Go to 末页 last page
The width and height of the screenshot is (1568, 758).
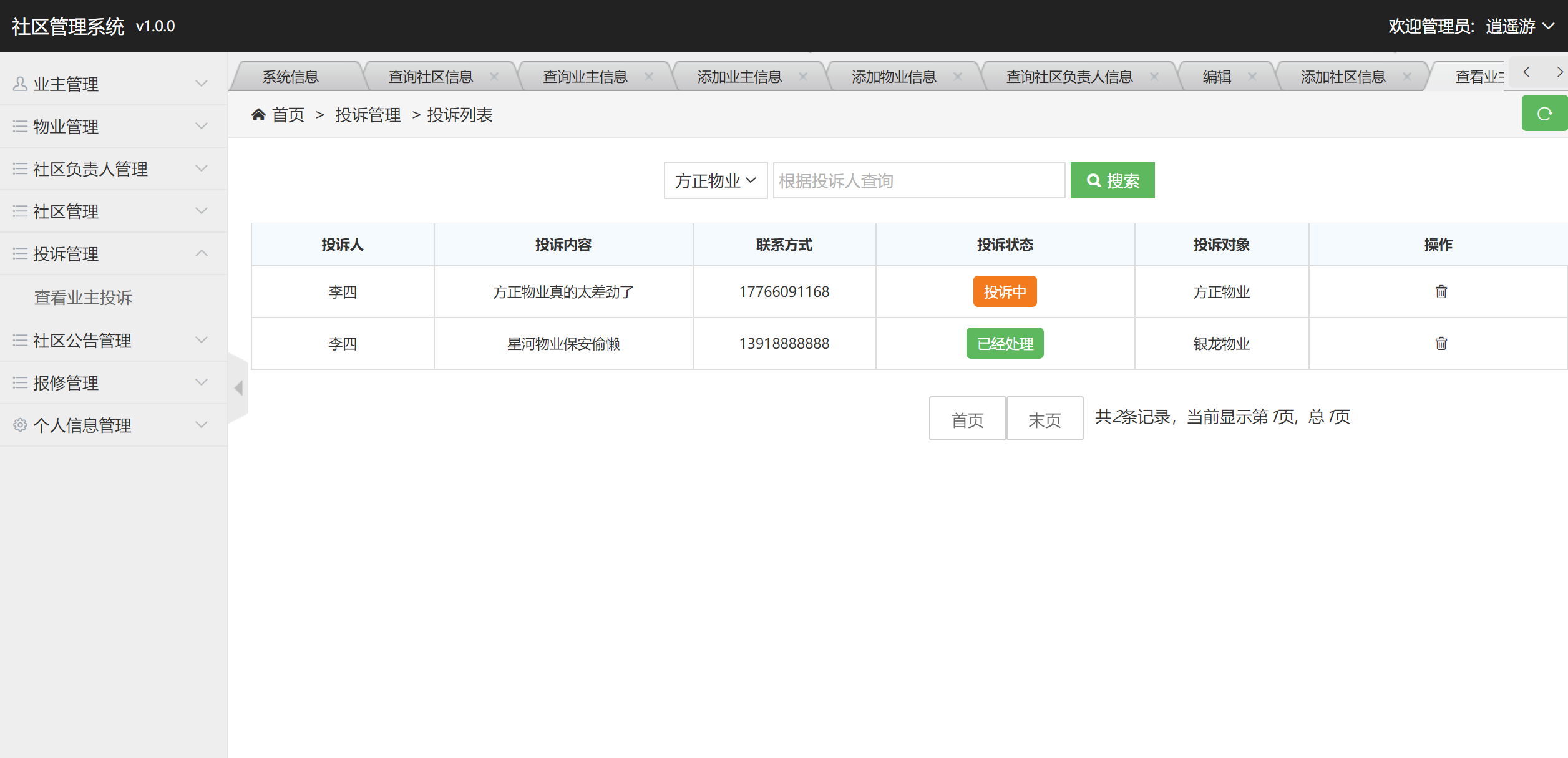point(1045,419)
